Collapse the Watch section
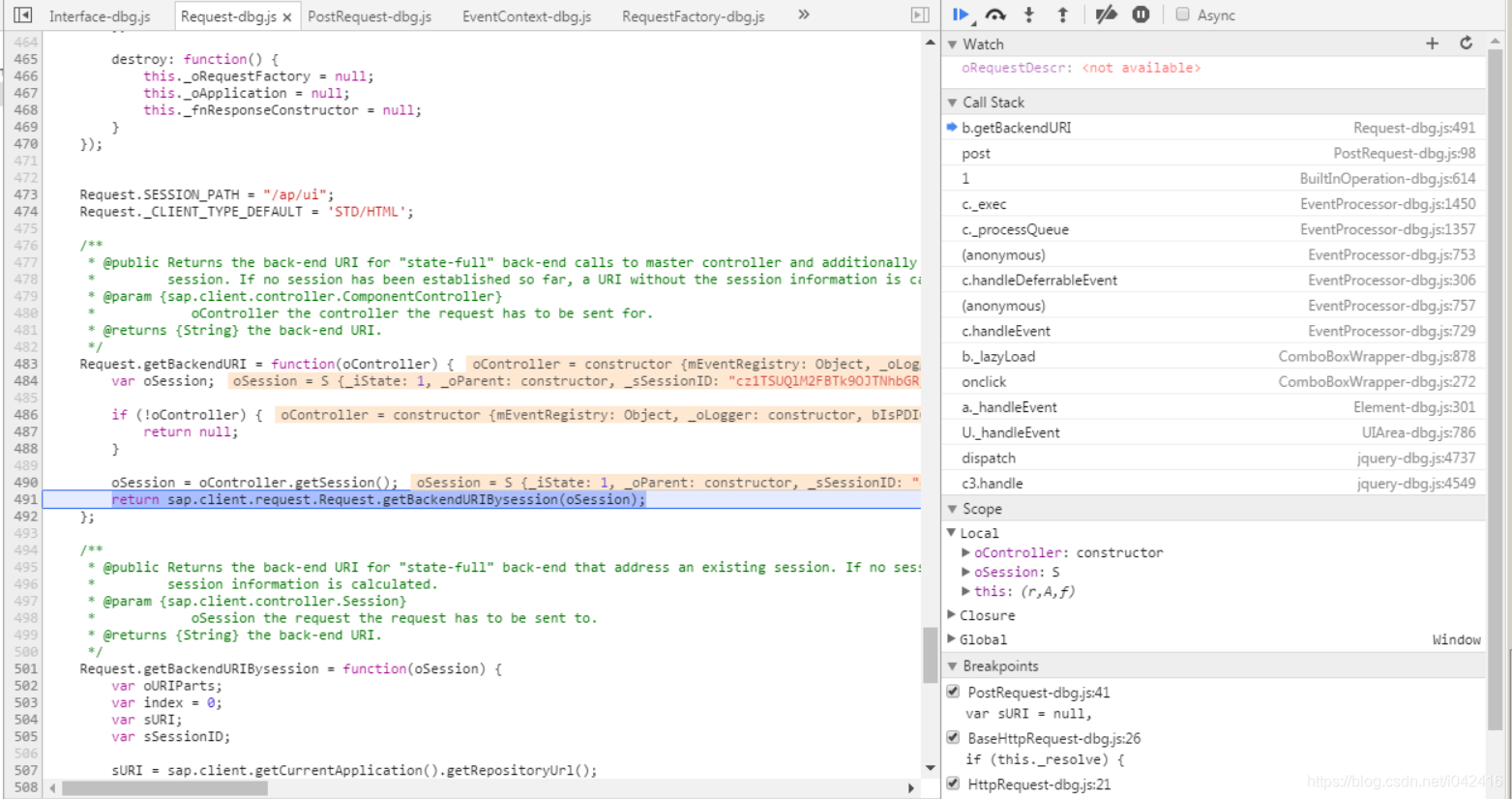Screen dimensions: 1512x799 [953, 44]
